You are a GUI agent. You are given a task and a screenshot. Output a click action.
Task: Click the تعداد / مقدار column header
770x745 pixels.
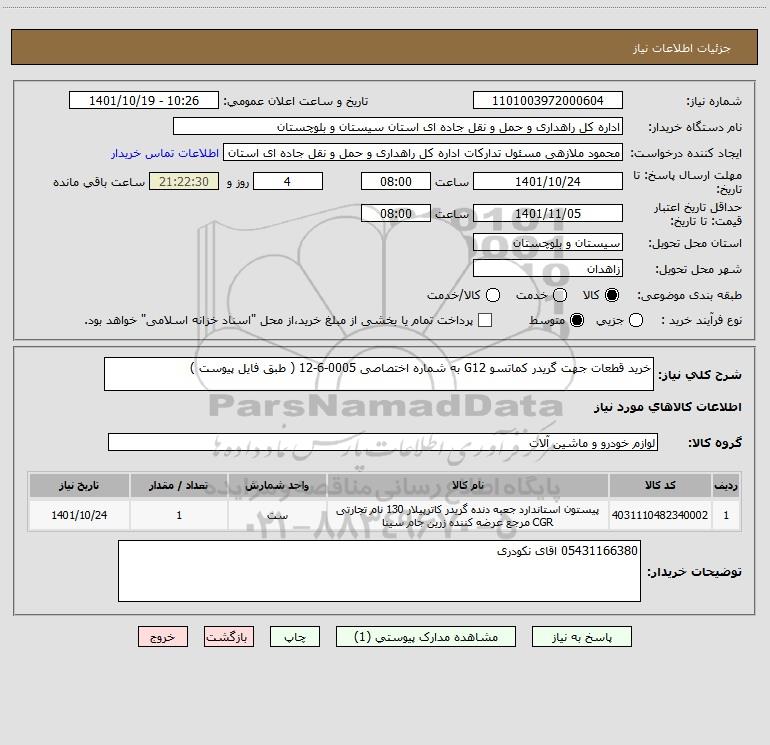(179, 486)
